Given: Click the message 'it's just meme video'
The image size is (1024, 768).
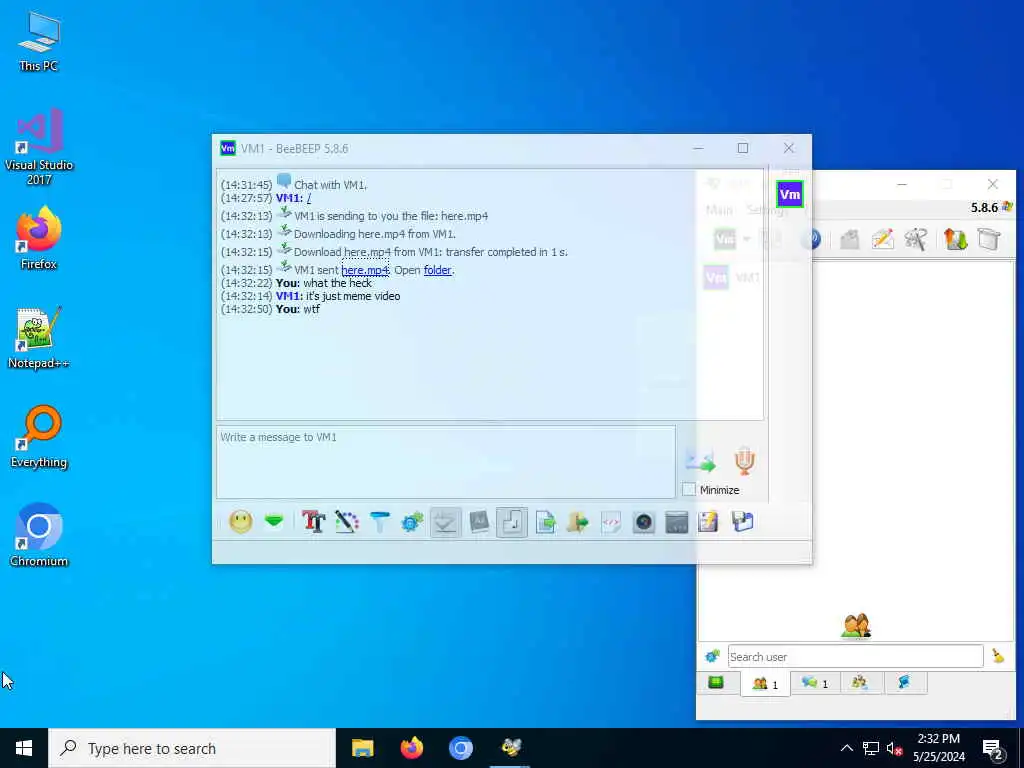Looking at the screenshot, I should (353, 296).
